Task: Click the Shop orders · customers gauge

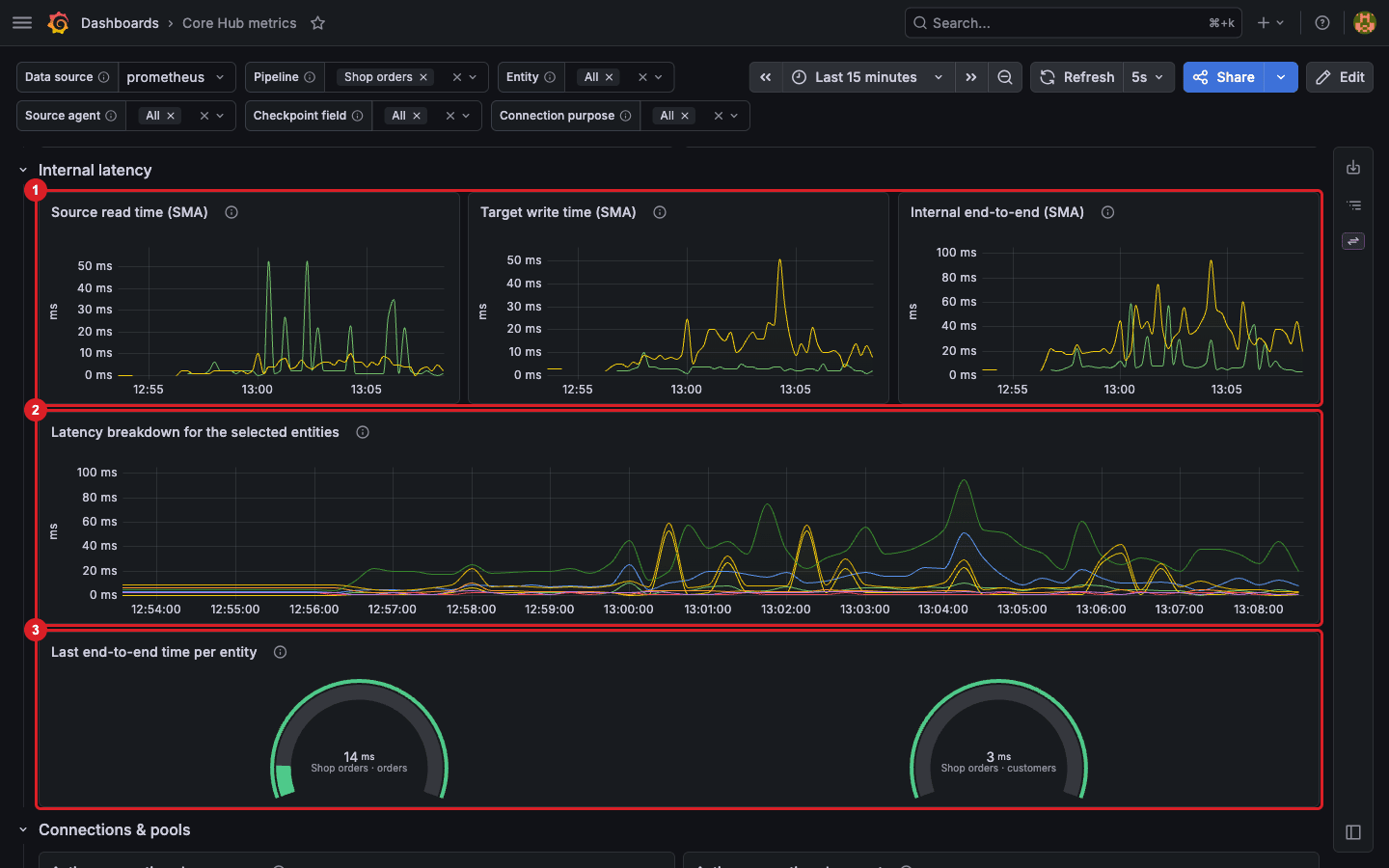Action: [998, 740]
